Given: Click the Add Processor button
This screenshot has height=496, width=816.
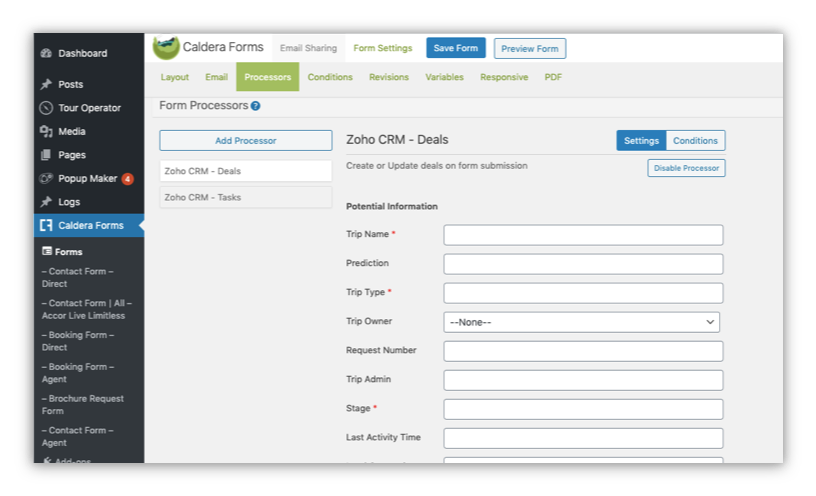Looking at the screenshot, I should pyautogui.click(x=246, y=141).
